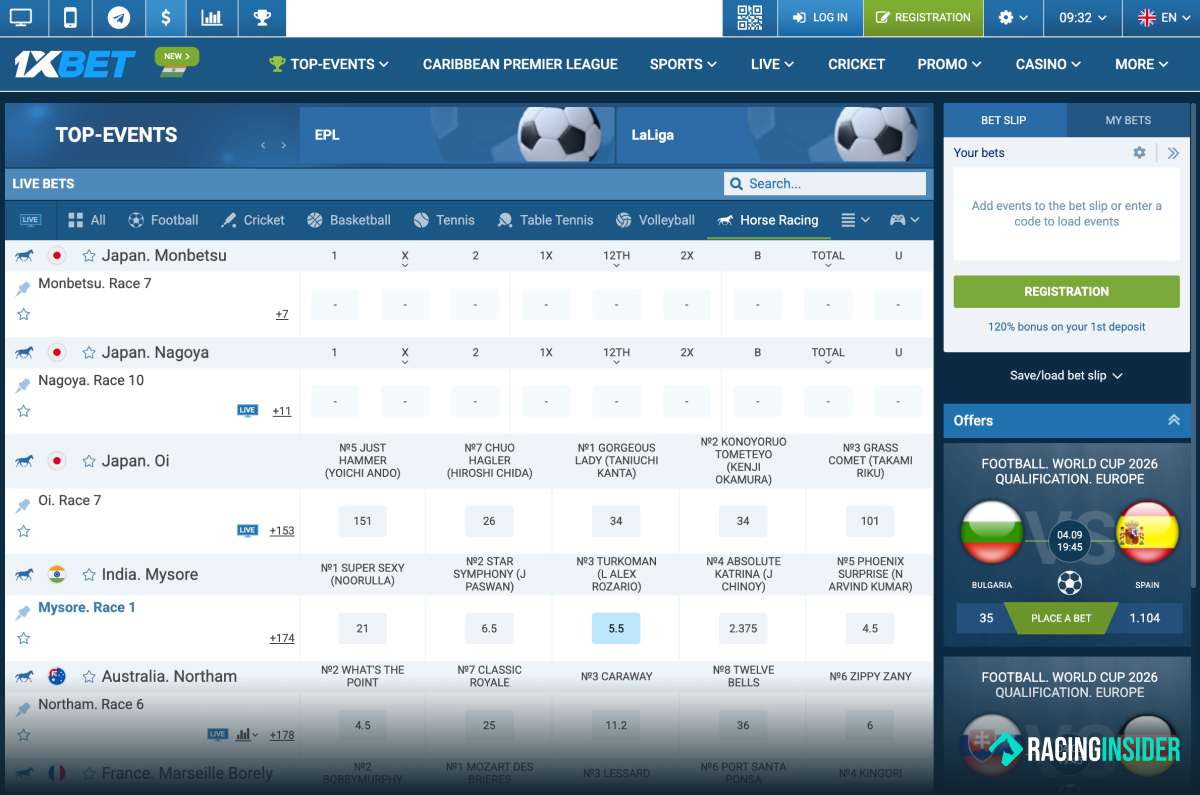Click the header REGISTRATION button
The width and height of the screenshot is (1200, 795).
coord(923,17)
